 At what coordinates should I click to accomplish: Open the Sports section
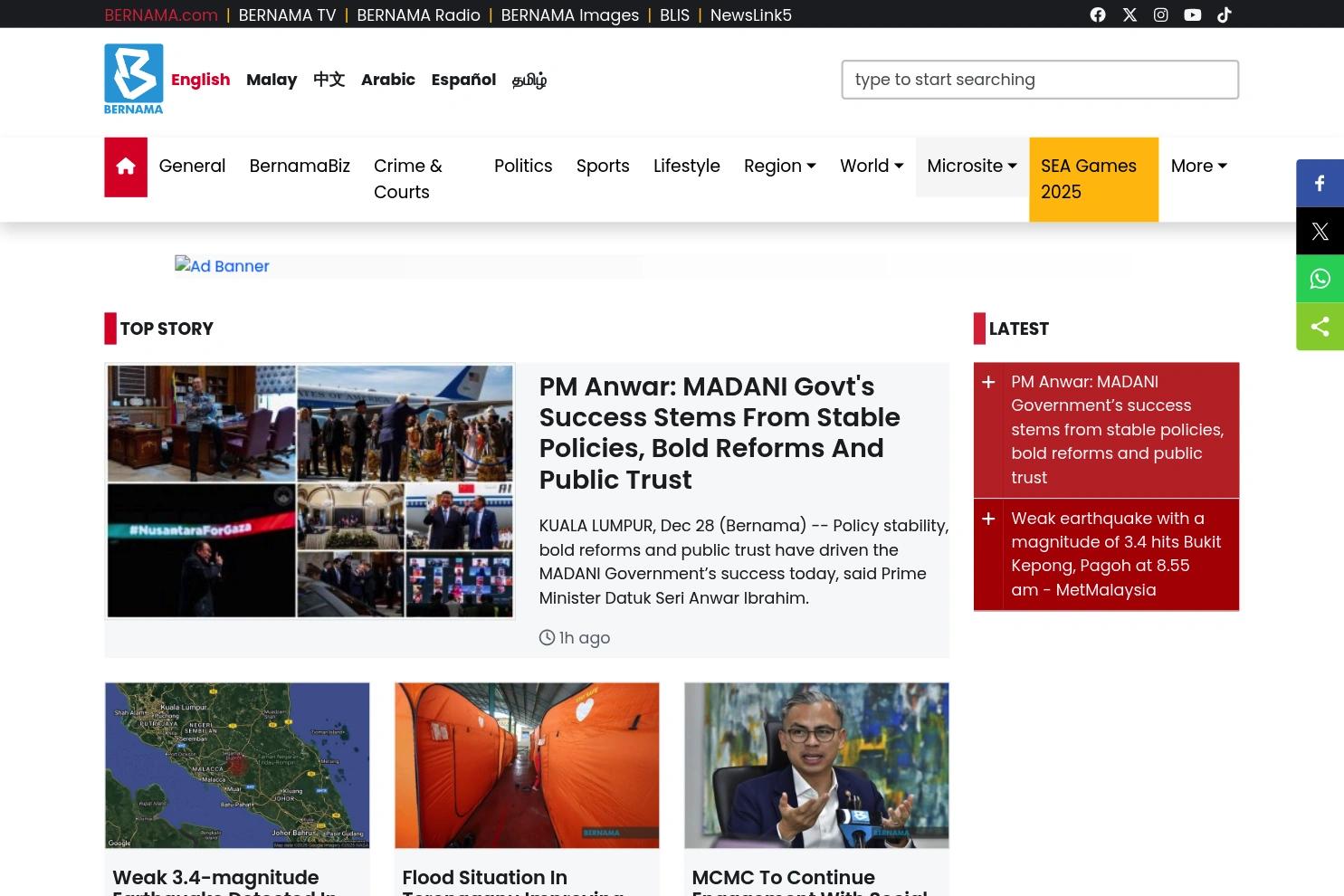click(603, 167)
